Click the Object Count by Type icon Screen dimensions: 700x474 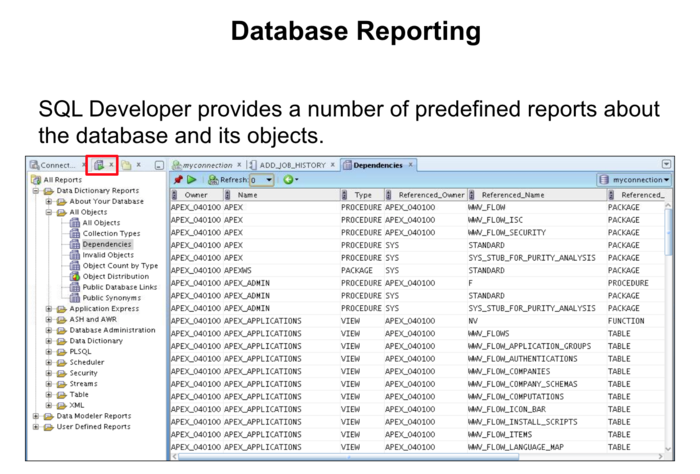click(75, 266)
